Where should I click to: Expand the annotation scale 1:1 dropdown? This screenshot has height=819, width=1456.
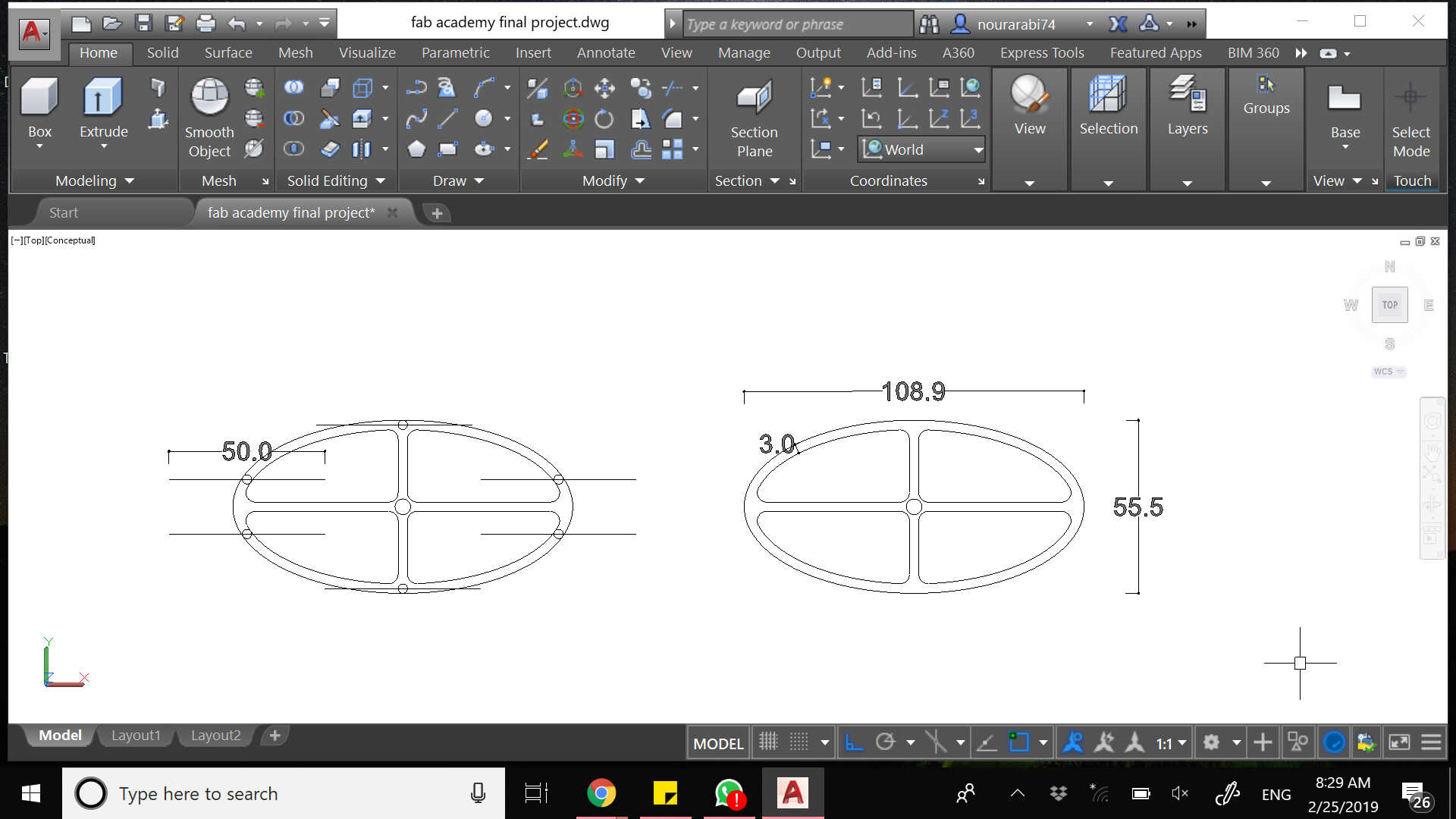click(x=1181, y=743)
